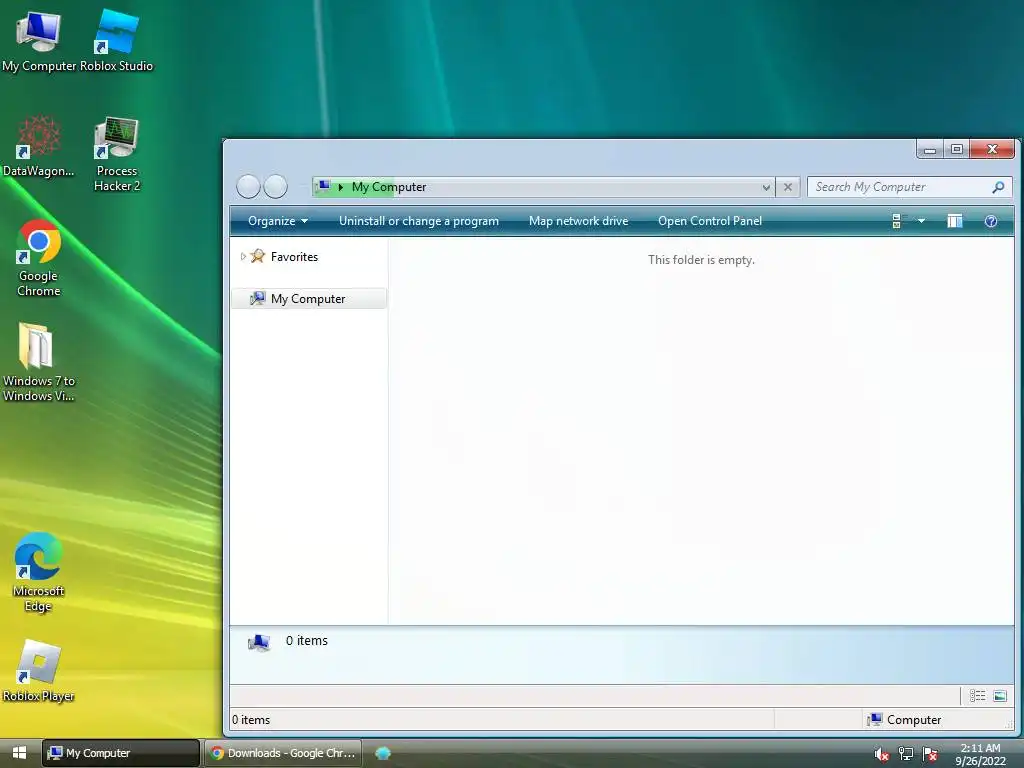The width and height of the screenshot is (1024, 768).
Task: Click My Computer in the address bar
Action: [x=389, y=187]
